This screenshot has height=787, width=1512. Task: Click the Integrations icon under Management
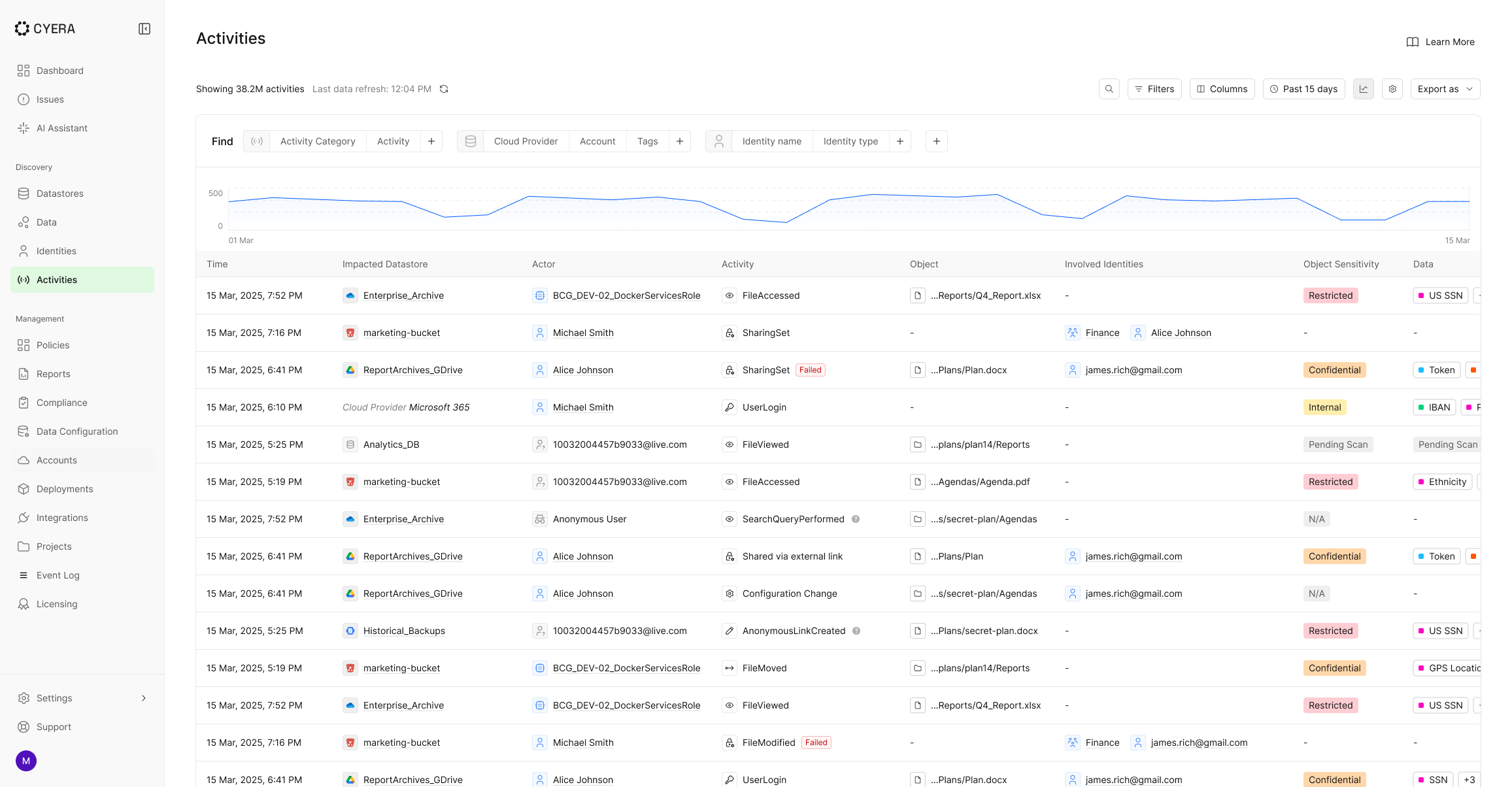24,518
